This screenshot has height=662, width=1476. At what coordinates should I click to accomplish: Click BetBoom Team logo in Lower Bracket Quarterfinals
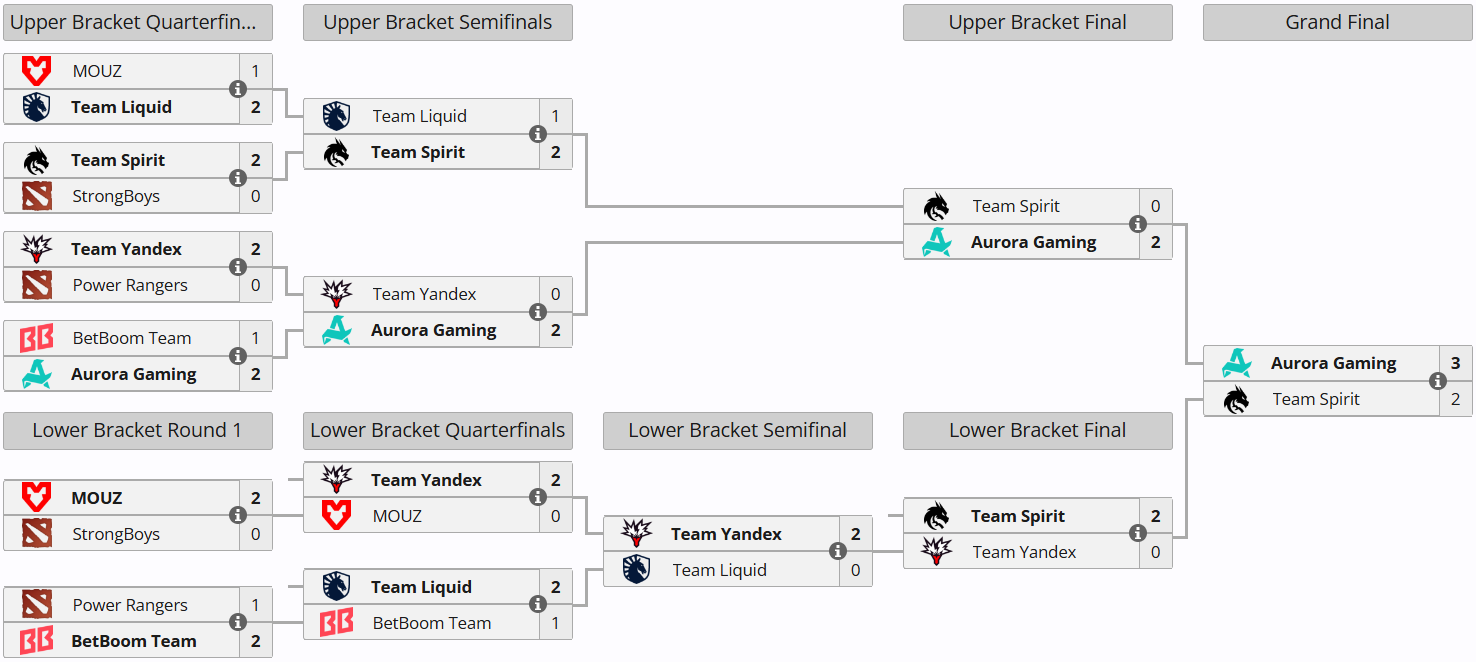tap(336, 623)
